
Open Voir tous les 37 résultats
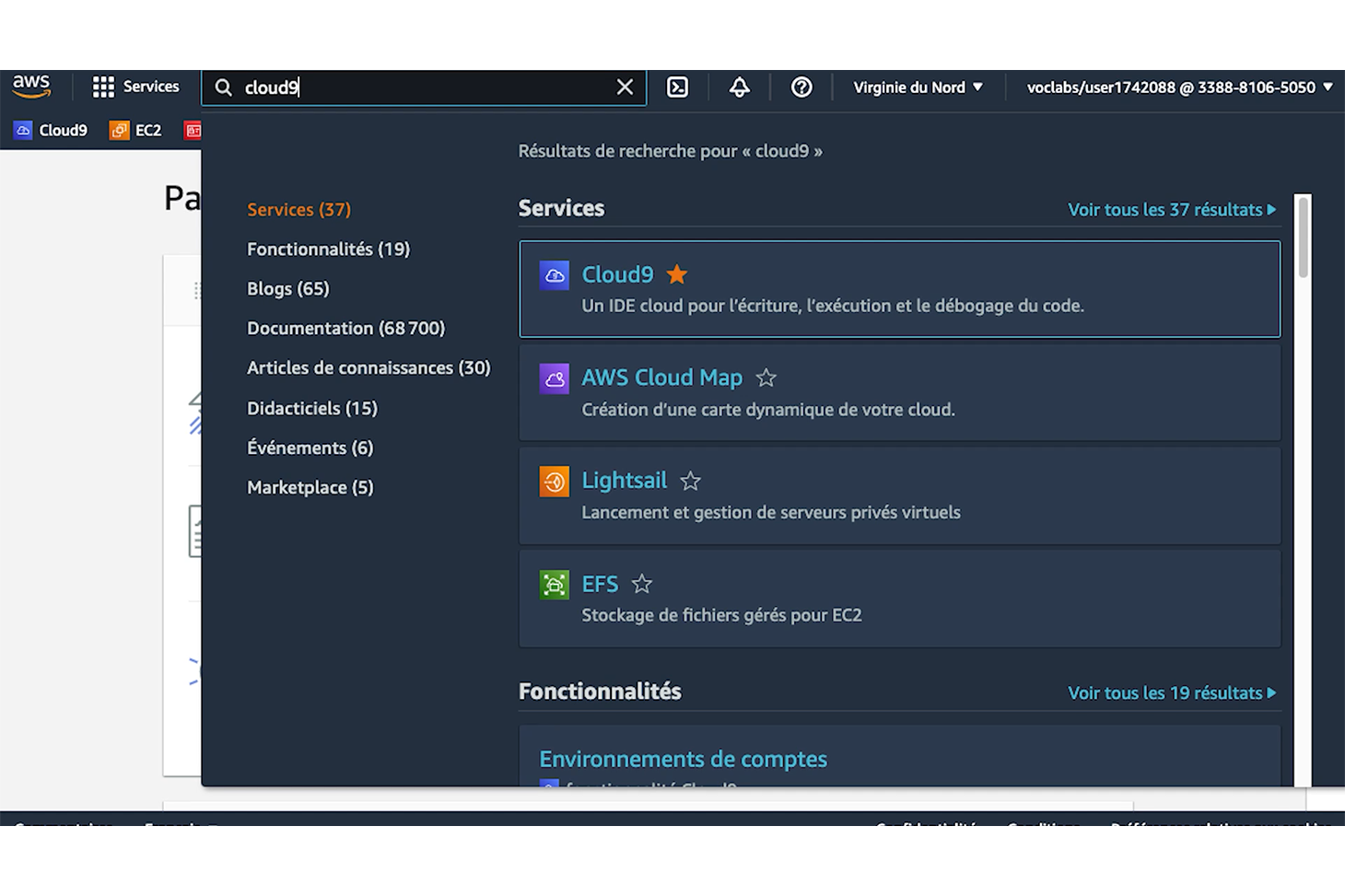(1172, 210)
